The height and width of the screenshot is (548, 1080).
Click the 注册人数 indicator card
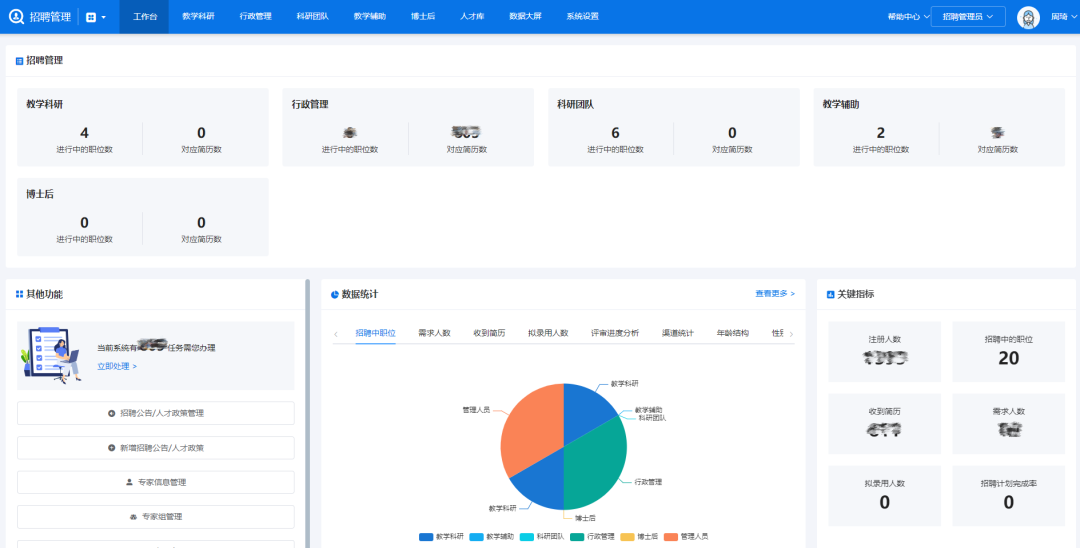884,352
